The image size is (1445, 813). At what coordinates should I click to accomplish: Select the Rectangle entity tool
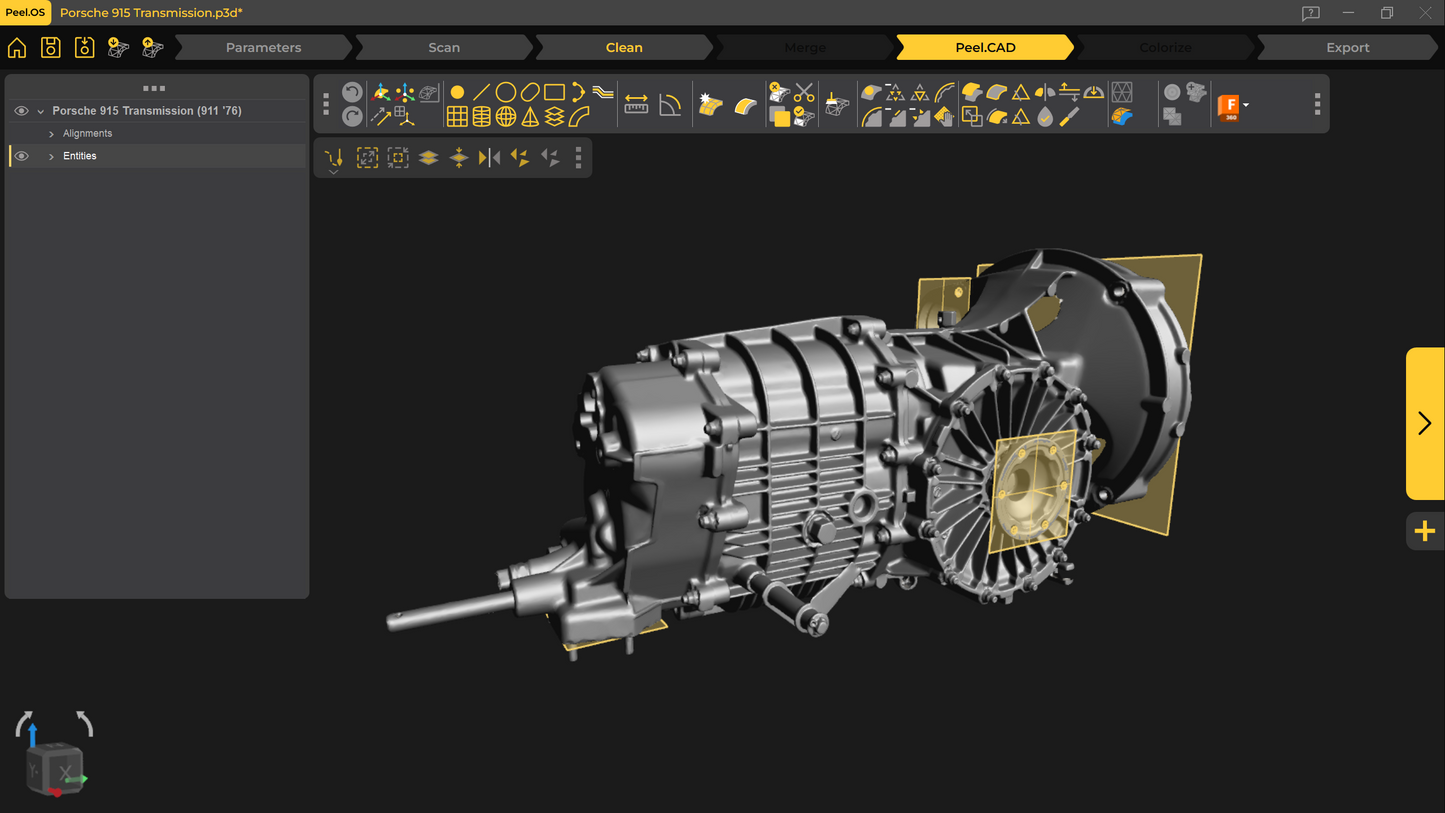[554, 92]
